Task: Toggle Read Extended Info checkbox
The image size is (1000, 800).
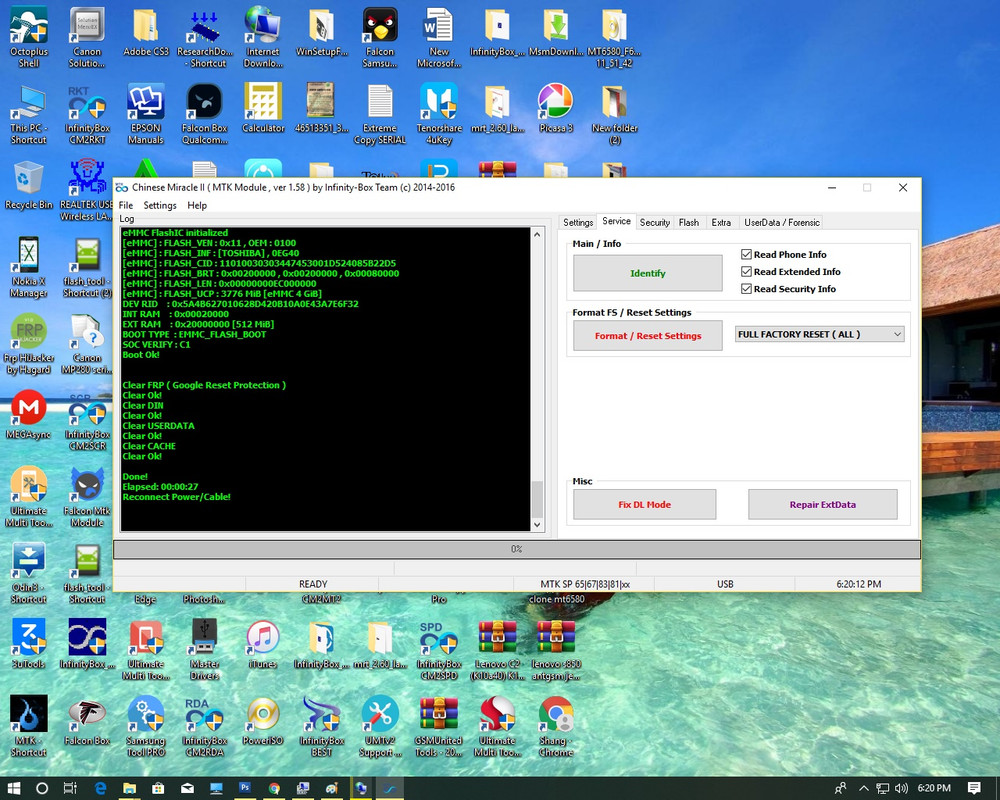Action: pyautogui.click(x=746, y=272)
